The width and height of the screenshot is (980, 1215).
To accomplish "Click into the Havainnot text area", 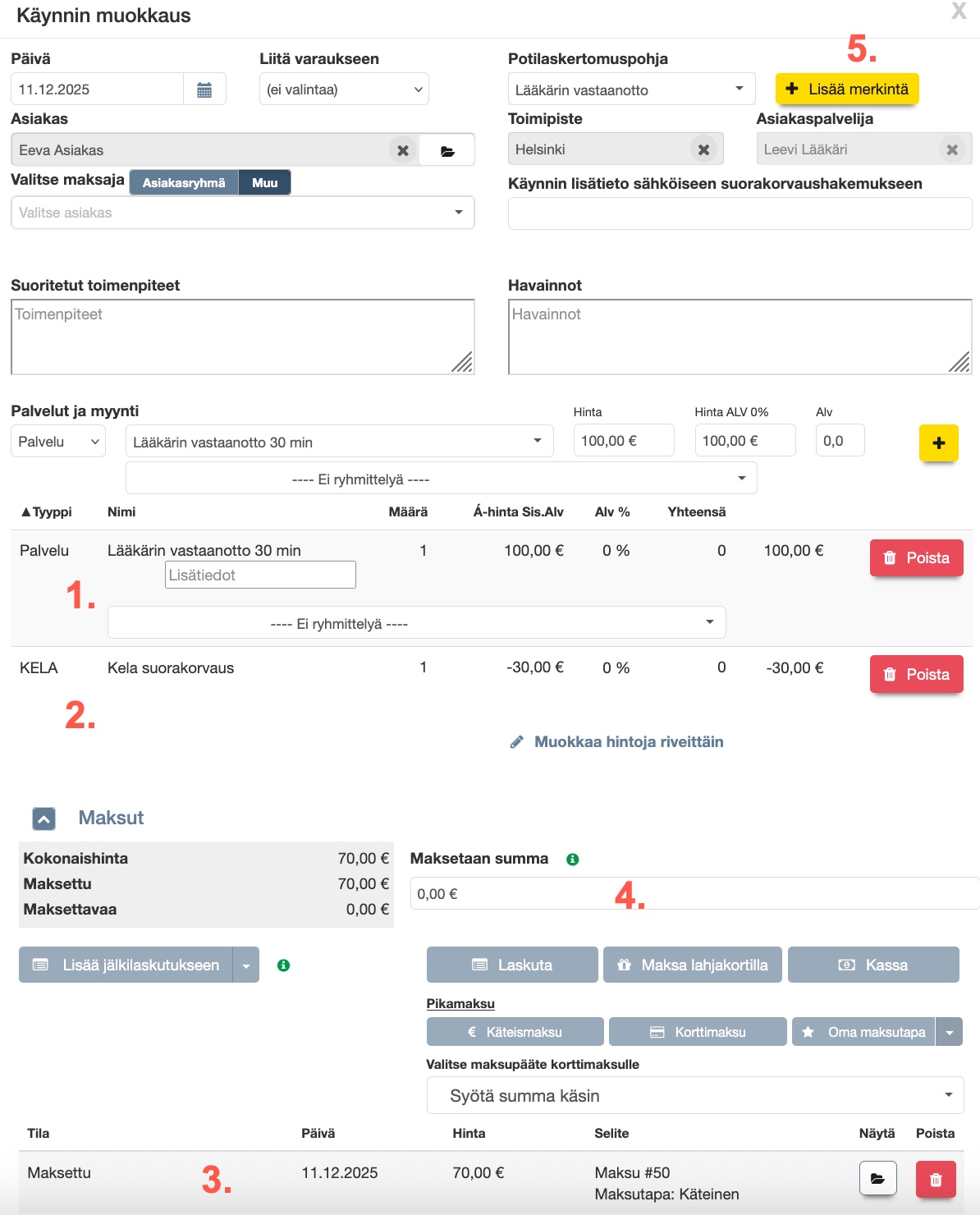I will click(740, 337).
